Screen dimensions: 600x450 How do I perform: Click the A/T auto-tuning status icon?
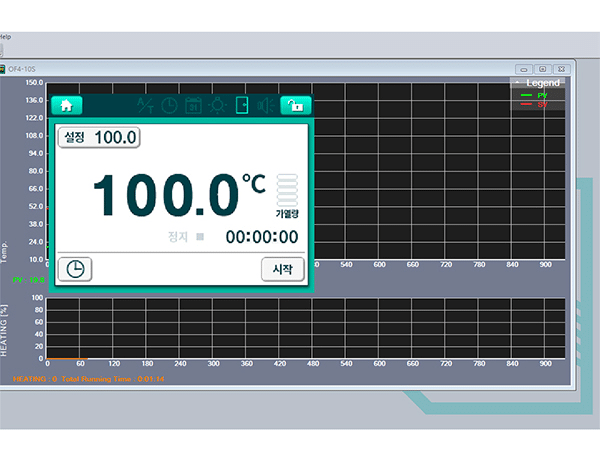click(146, 105)
